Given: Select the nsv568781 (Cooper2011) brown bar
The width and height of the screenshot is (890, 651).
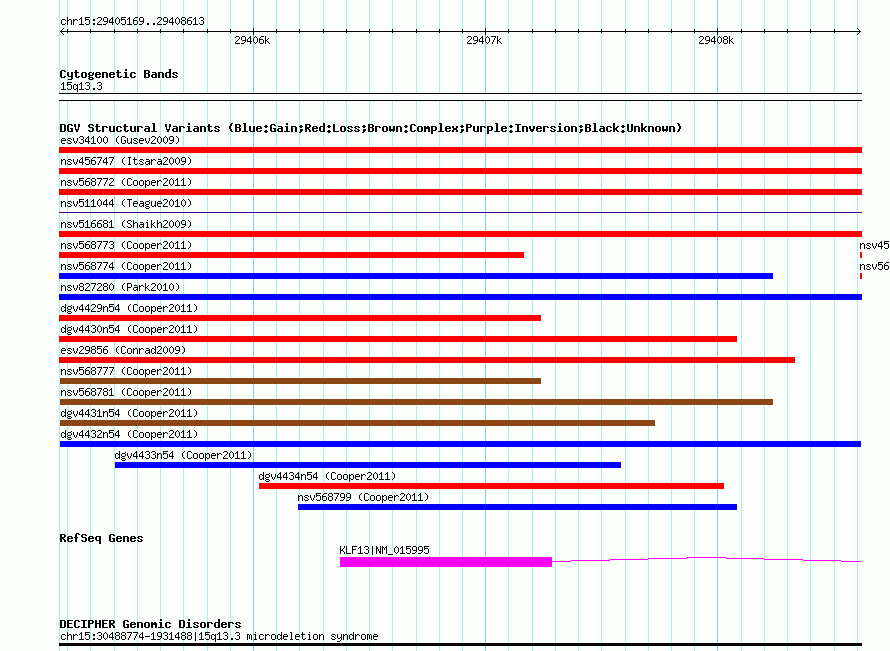Looking at the screenshot, I should [x=416, y=402].
